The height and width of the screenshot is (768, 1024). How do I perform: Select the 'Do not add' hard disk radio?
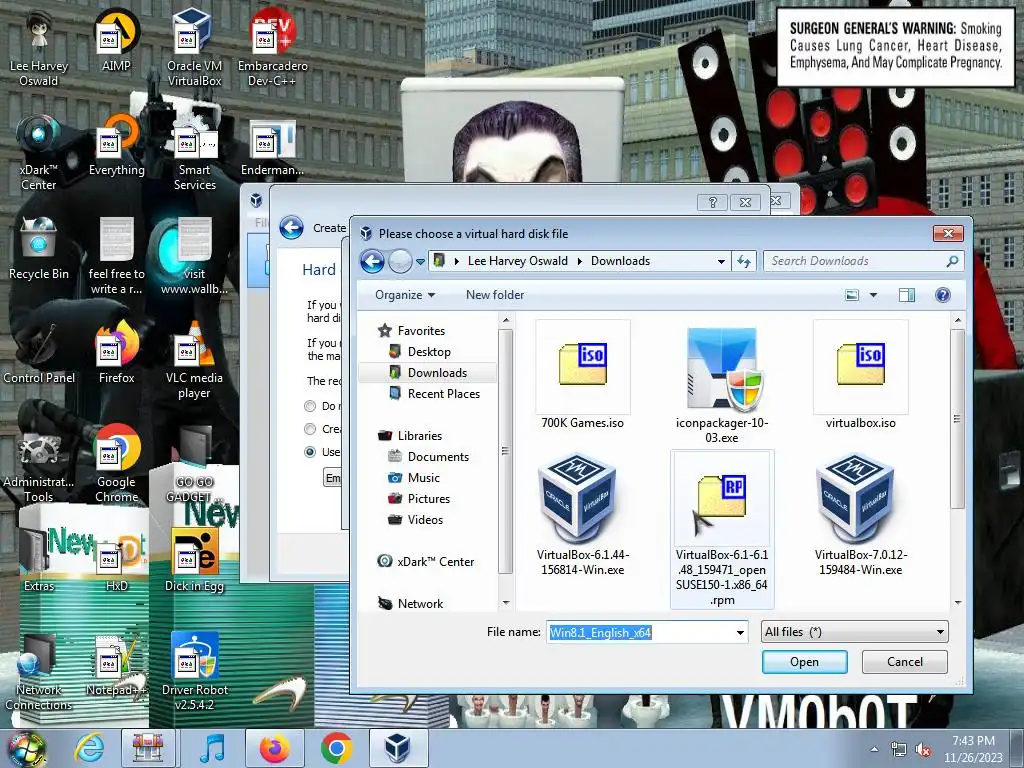click(310, 406)
